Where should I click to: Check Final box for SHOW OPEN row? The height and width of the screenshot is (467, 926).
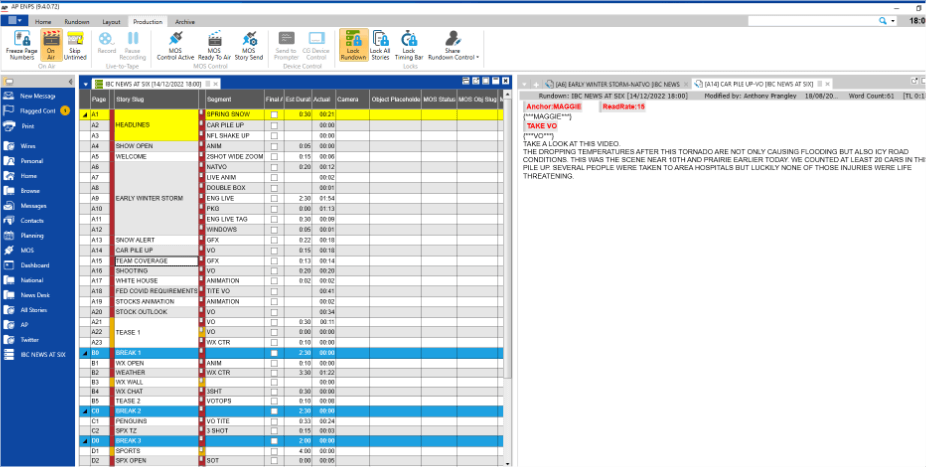tap(274, 146)
